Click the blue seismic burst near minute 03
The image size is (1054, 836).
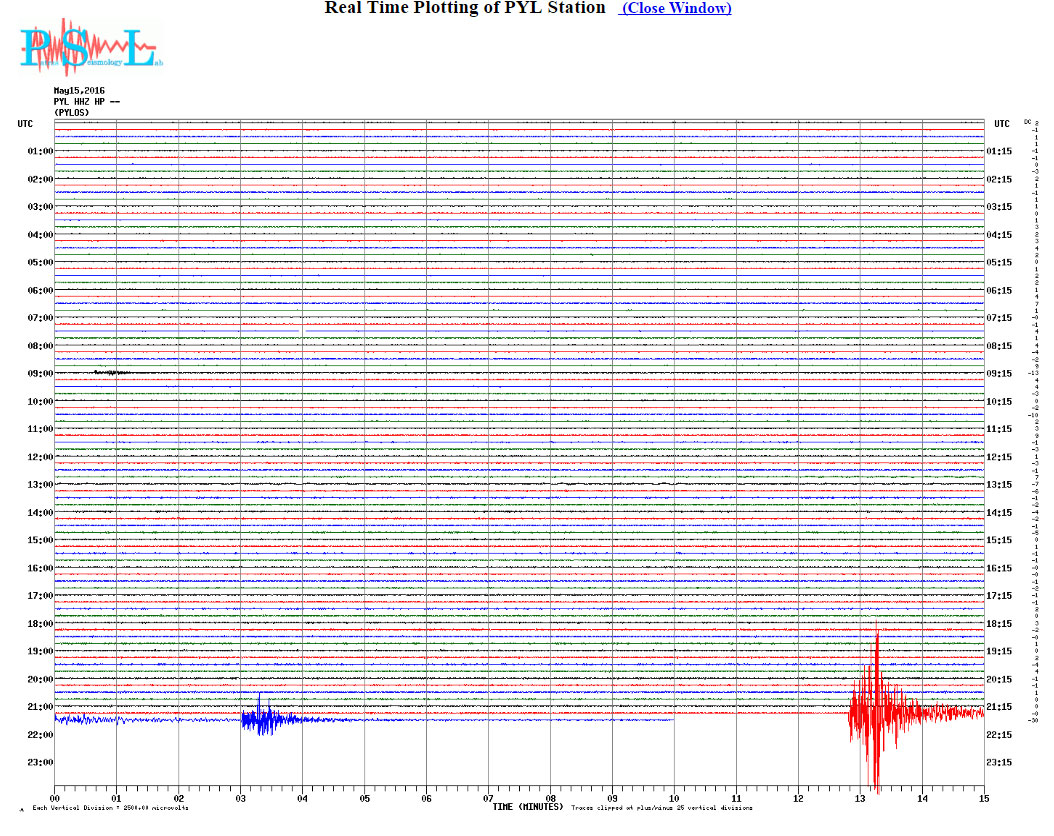(x=265, y=718)
